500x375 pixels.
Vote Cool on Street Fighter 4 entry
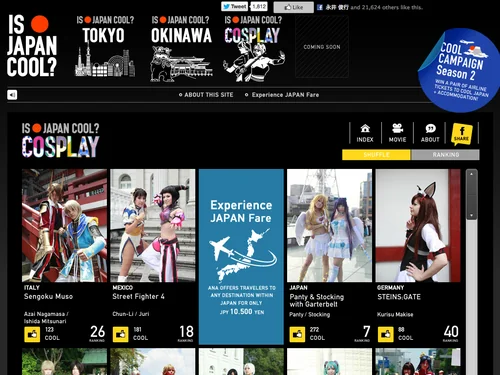pos(121,335)
